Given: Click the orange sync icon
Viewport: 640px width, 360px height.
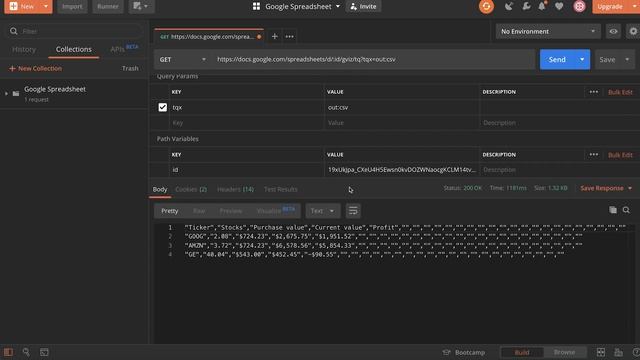Looking at the screenshot, I should (486, 6).
